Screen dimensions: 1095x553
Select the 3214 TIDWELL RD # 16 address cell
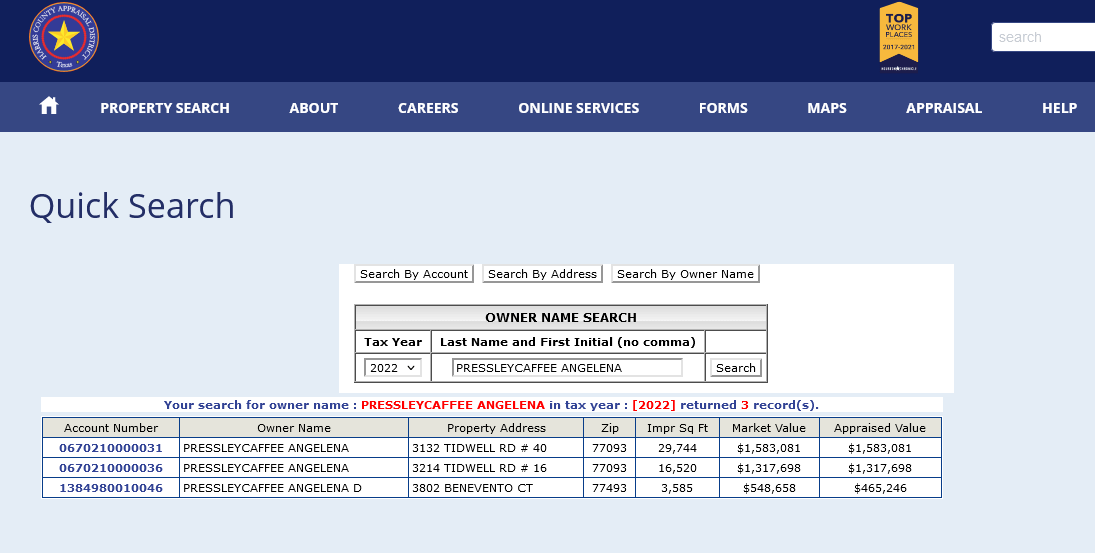pyautogui.click(x=496, y=468)
